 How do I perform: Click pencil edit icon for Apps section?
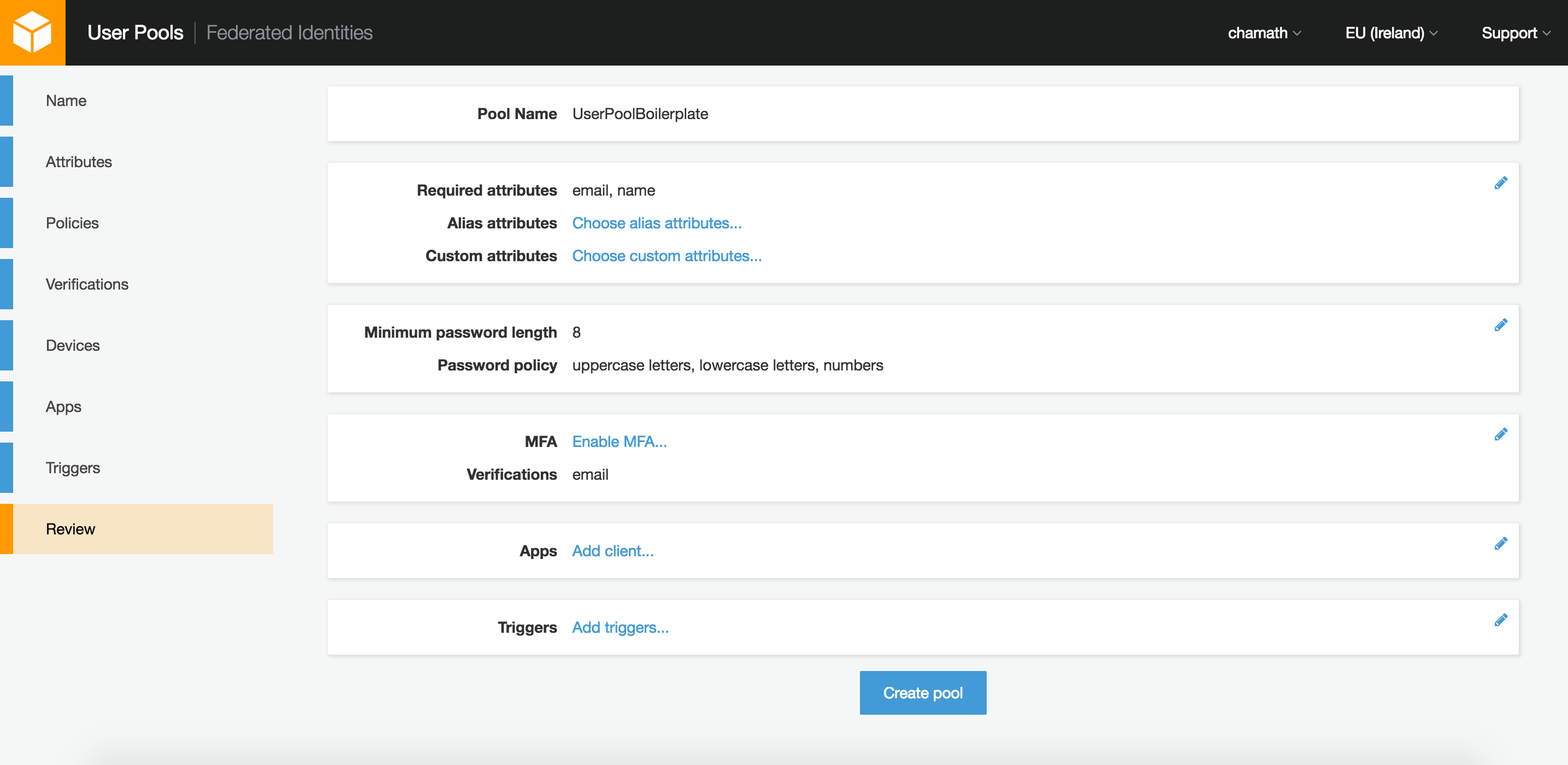pyautogui.click(x=1500, y=544)
